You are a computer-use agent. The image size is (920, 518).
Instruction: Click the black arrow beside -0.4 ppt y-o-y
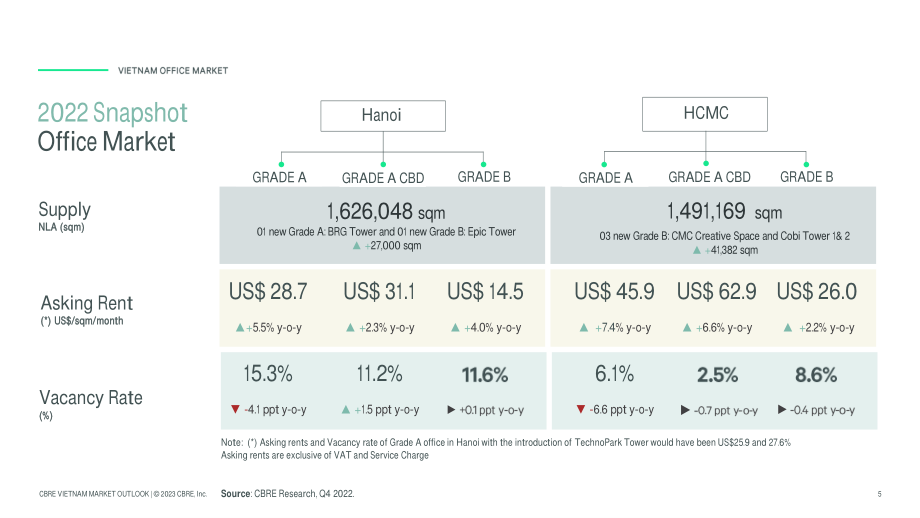tap(782, 409)
